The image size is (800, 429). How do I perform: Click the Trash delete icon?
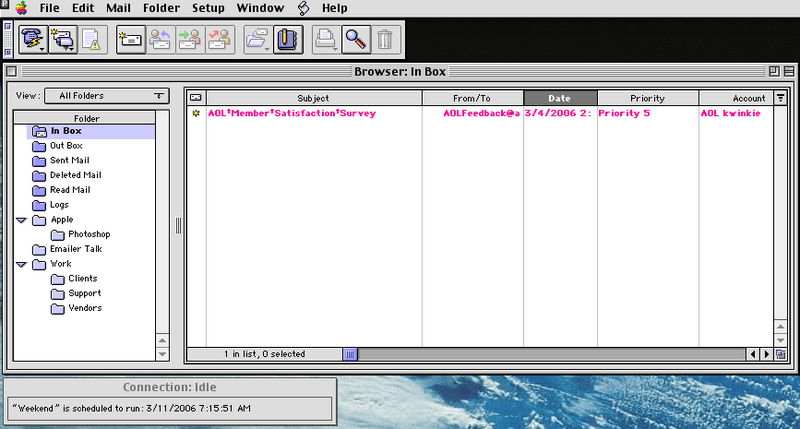point(387,39)
